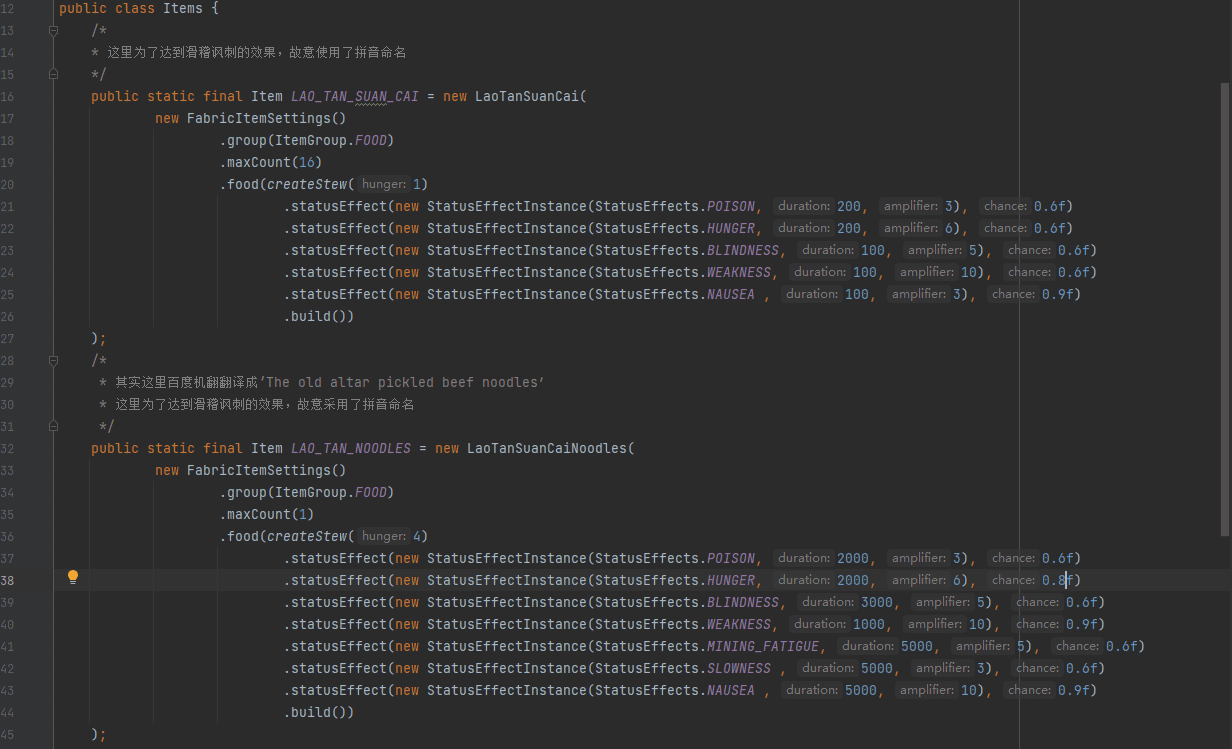Fold the comment block beginning at line 28
The width and height of the screenshot is (1232, 749).
click(x=54, y=361)
